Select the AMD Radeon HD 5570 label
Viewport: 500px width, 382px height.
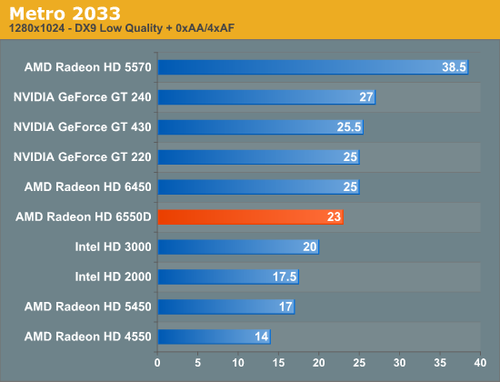point(88,67)
